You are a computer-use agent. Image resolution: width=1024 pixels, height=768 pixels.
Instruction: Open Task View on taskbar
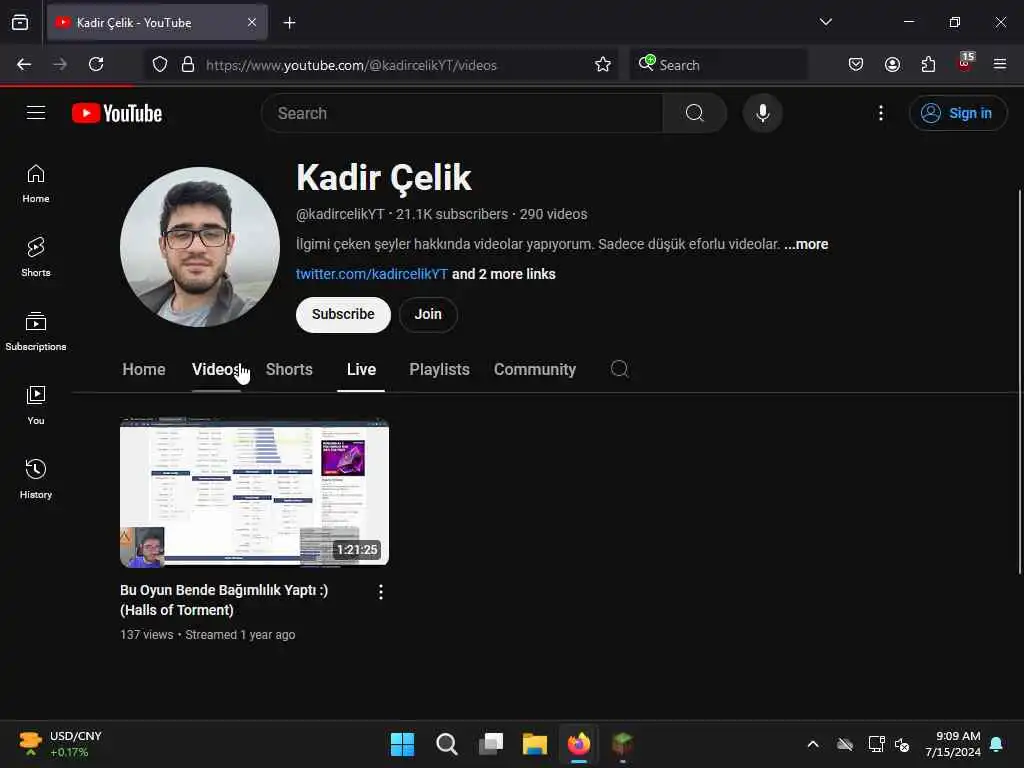click(490, 744)
